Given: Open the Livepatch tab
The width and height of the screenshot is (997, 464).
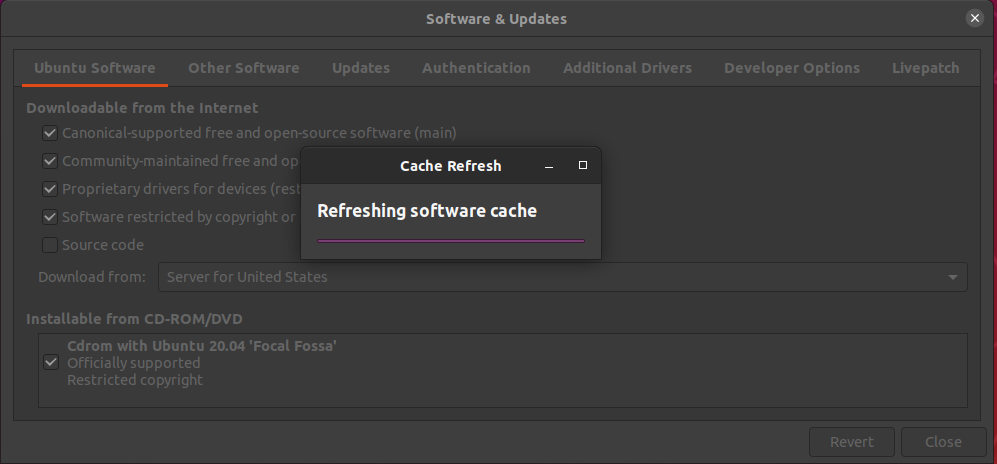Looking at the screenshot, I should 925,68.
